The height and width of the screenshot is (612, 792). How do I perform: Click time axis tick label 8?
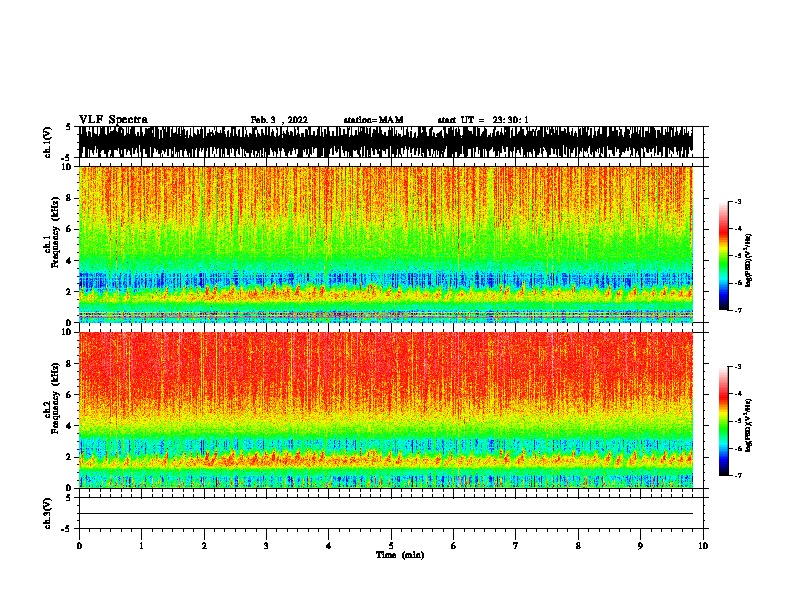pos(578,546)
